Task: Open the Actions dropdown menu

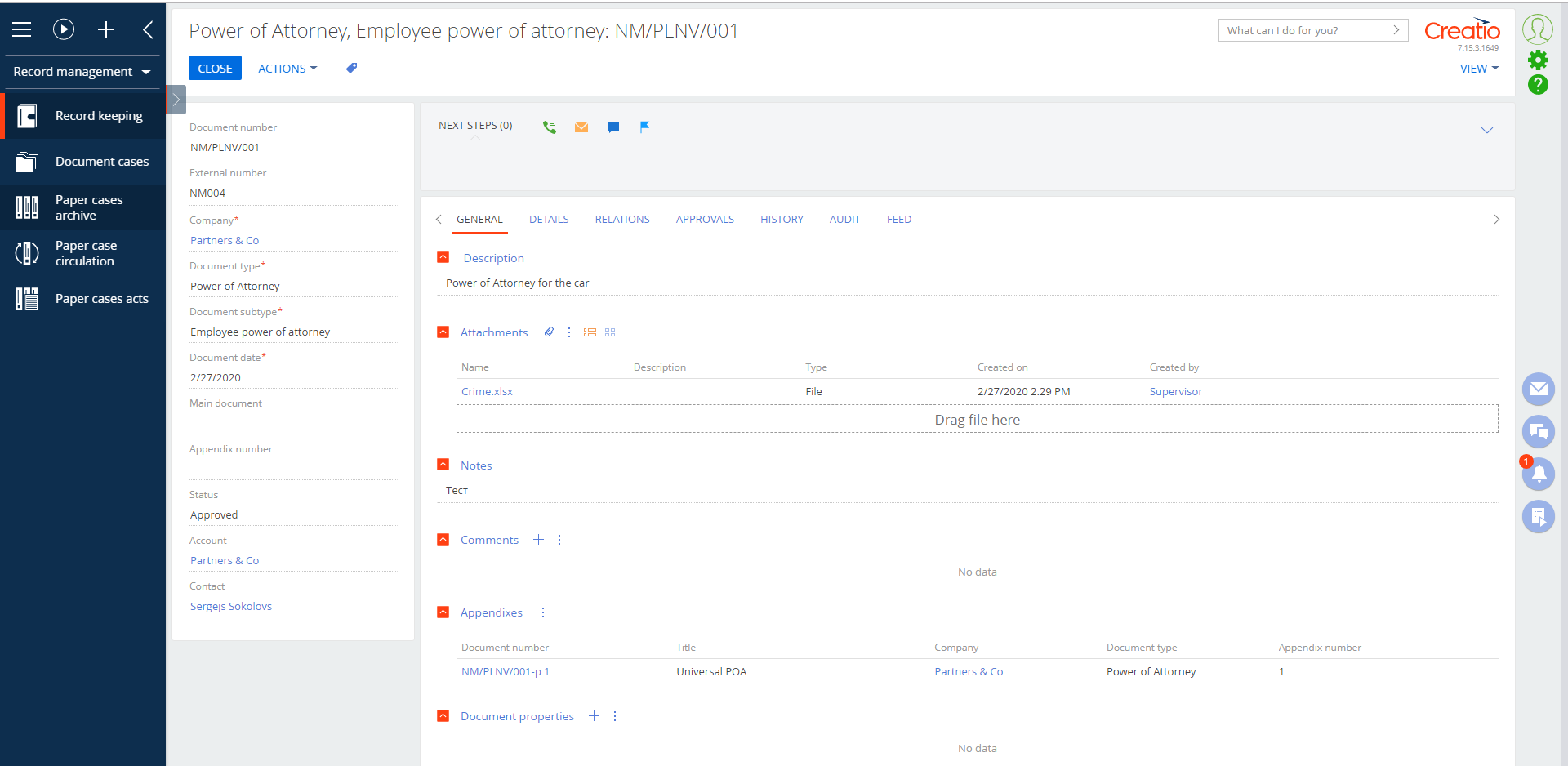Action: click(x=287, y=69)
